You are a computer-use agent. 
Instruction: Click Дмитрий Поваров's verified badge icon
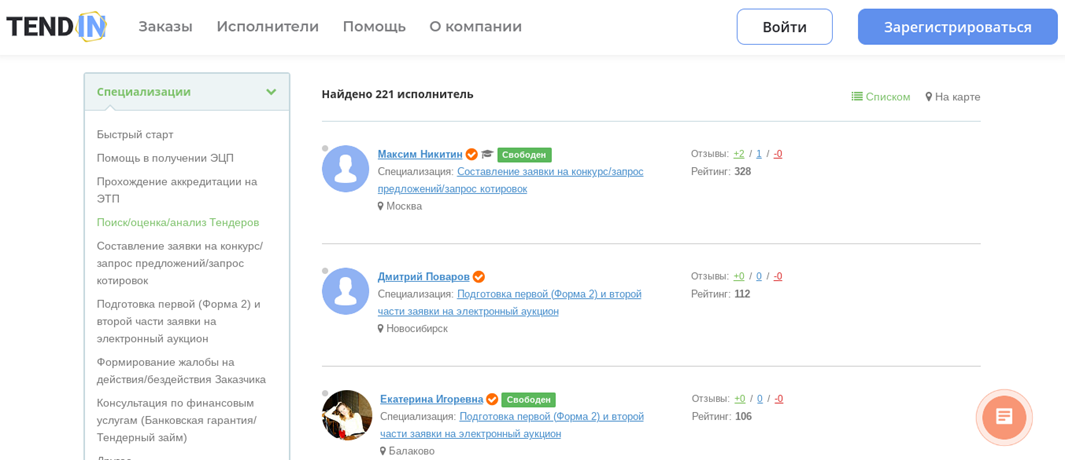tap(479, 277)
